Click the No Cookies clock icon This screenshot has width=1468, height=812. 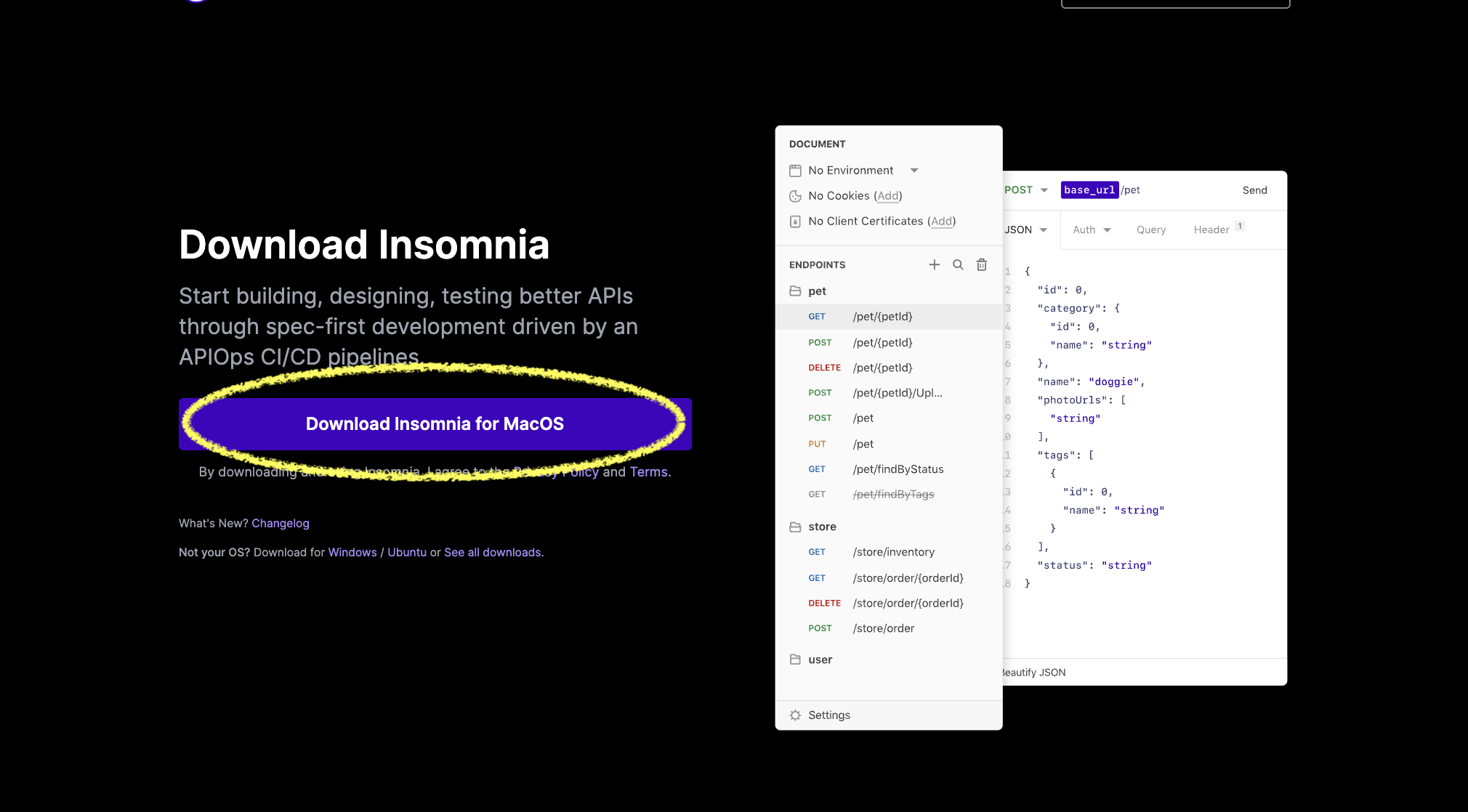click(796, 195)
